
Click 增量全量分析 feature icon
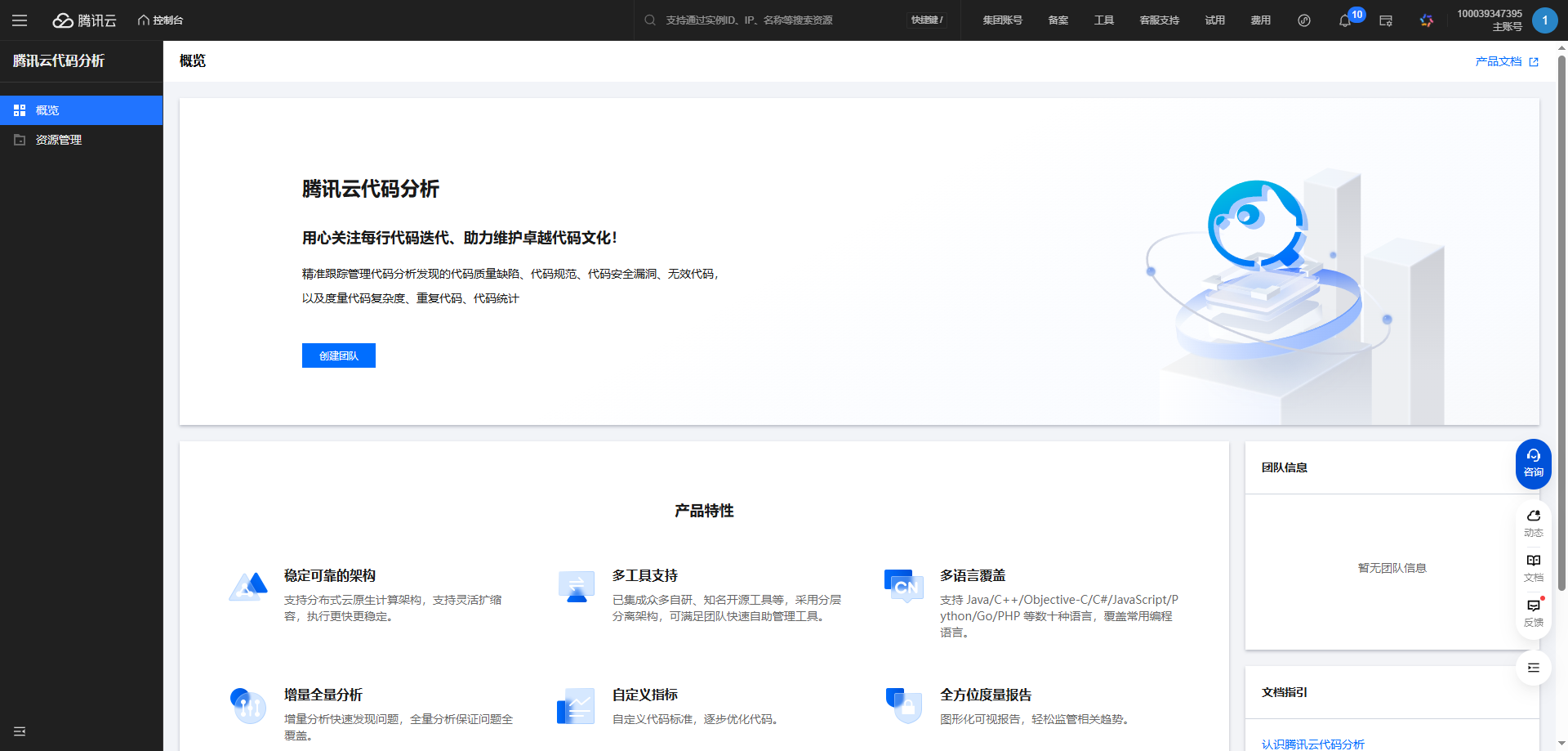[x=248, y=706]
